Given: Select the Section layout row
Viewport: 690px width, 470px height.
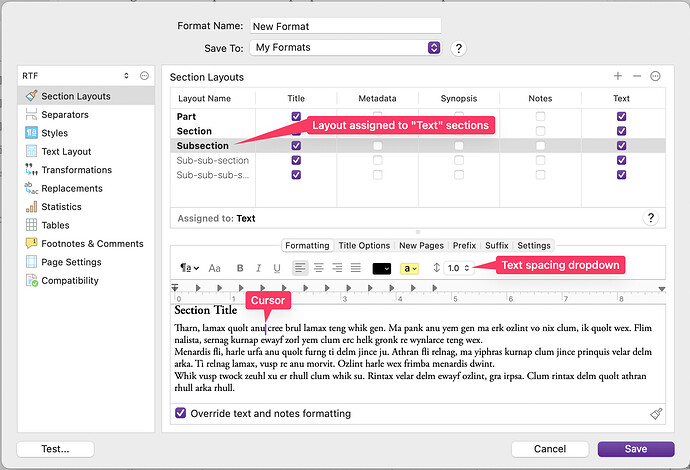Looking at the screenshot, I should point(418,131).
